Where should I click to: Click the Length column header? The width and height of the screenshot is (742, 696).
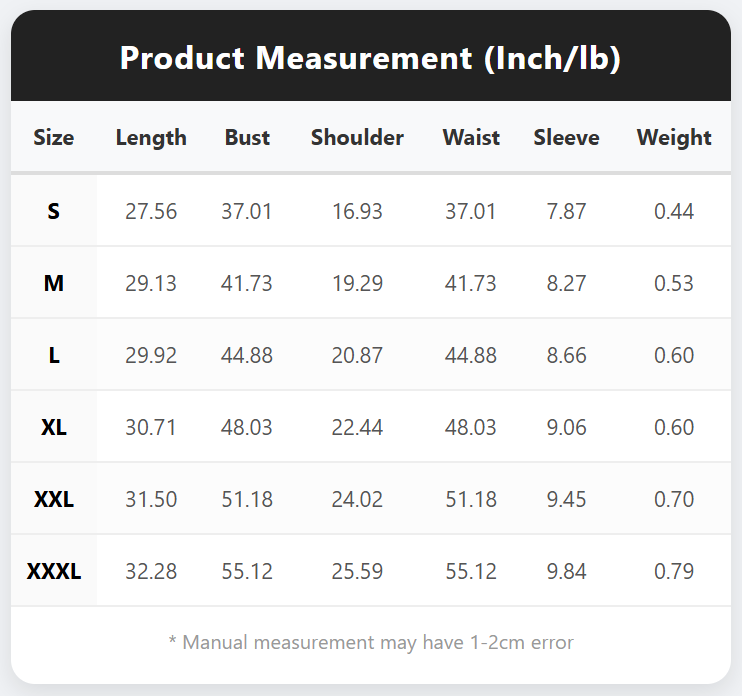151,138
